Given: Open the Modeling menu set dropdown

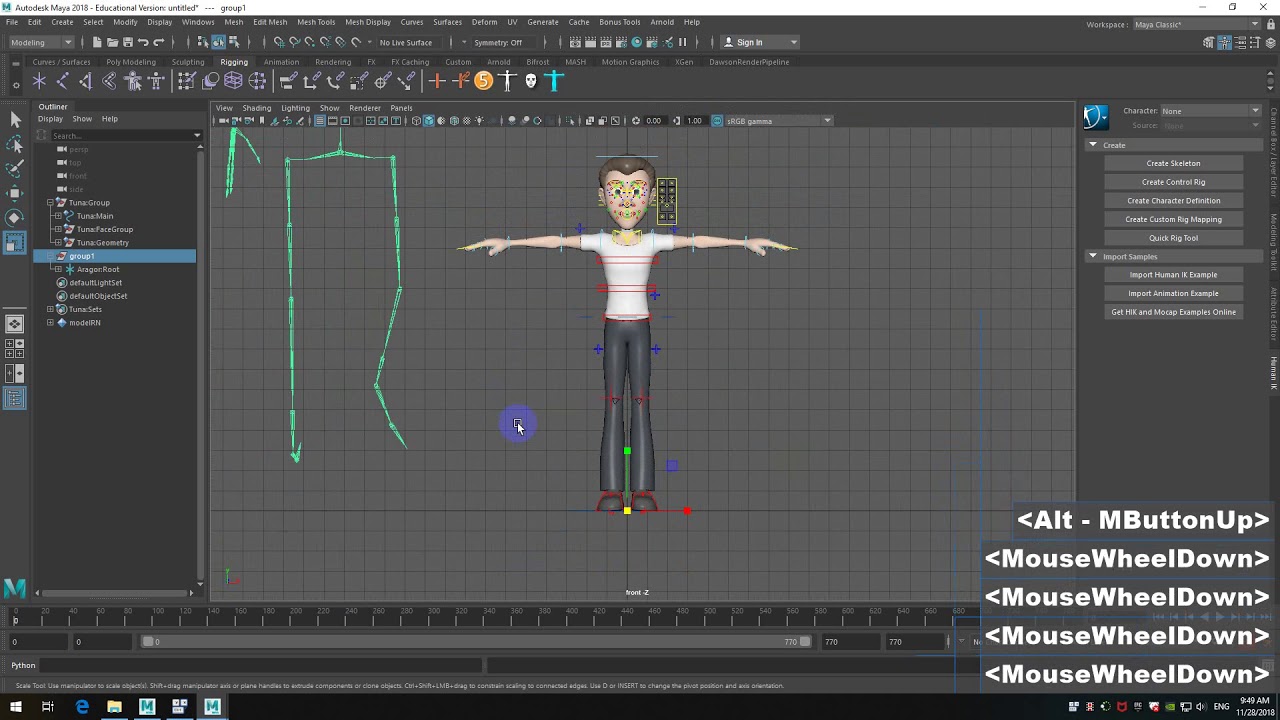Looking at the screenshot, I should pos(40,42).
